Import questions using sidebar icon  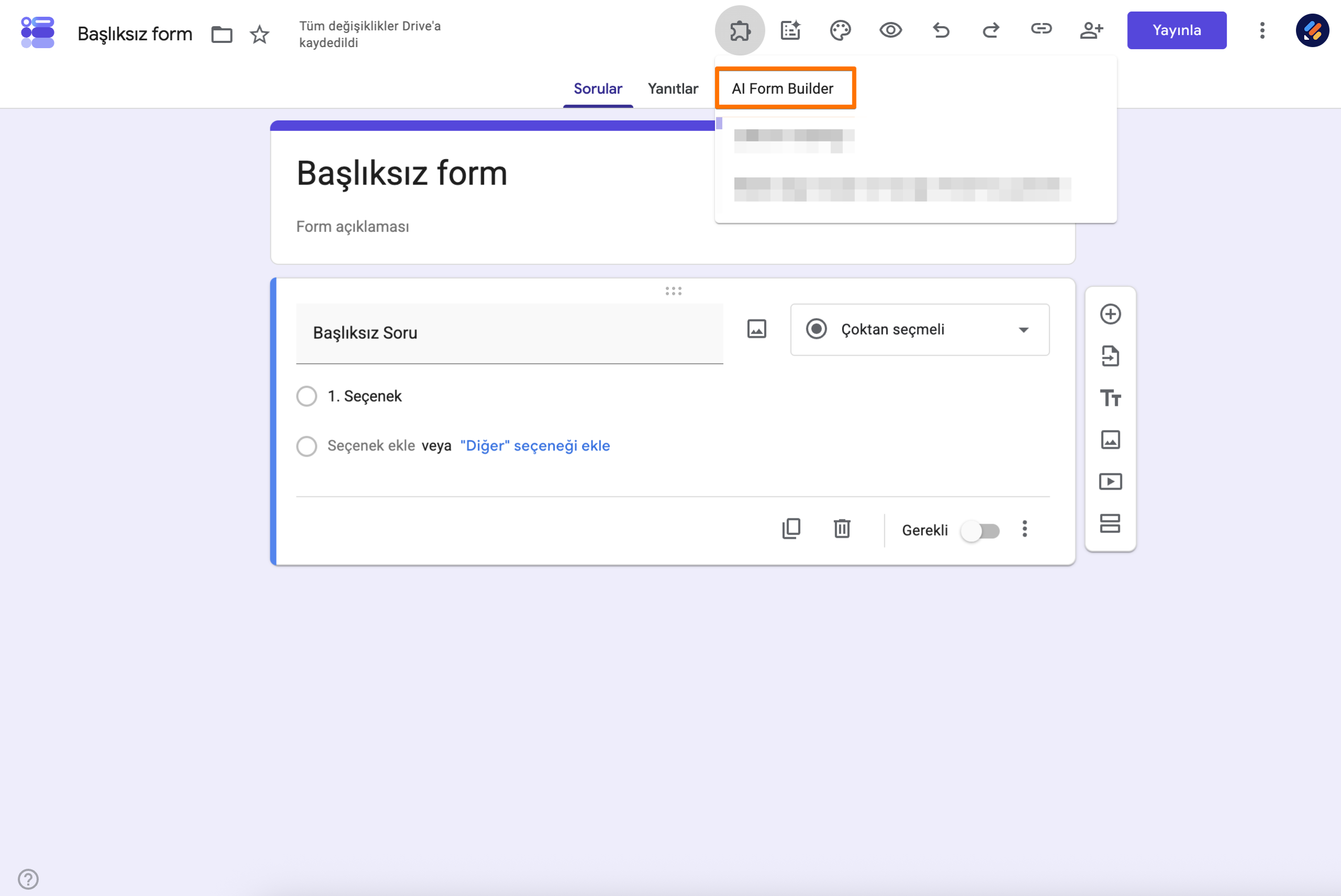(1110, 356)
